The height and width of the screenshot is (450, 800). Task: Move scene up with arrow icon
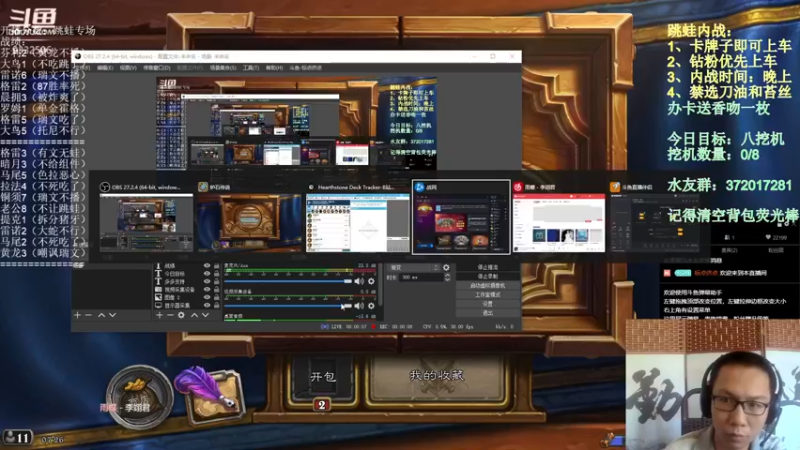coord(101,315)
